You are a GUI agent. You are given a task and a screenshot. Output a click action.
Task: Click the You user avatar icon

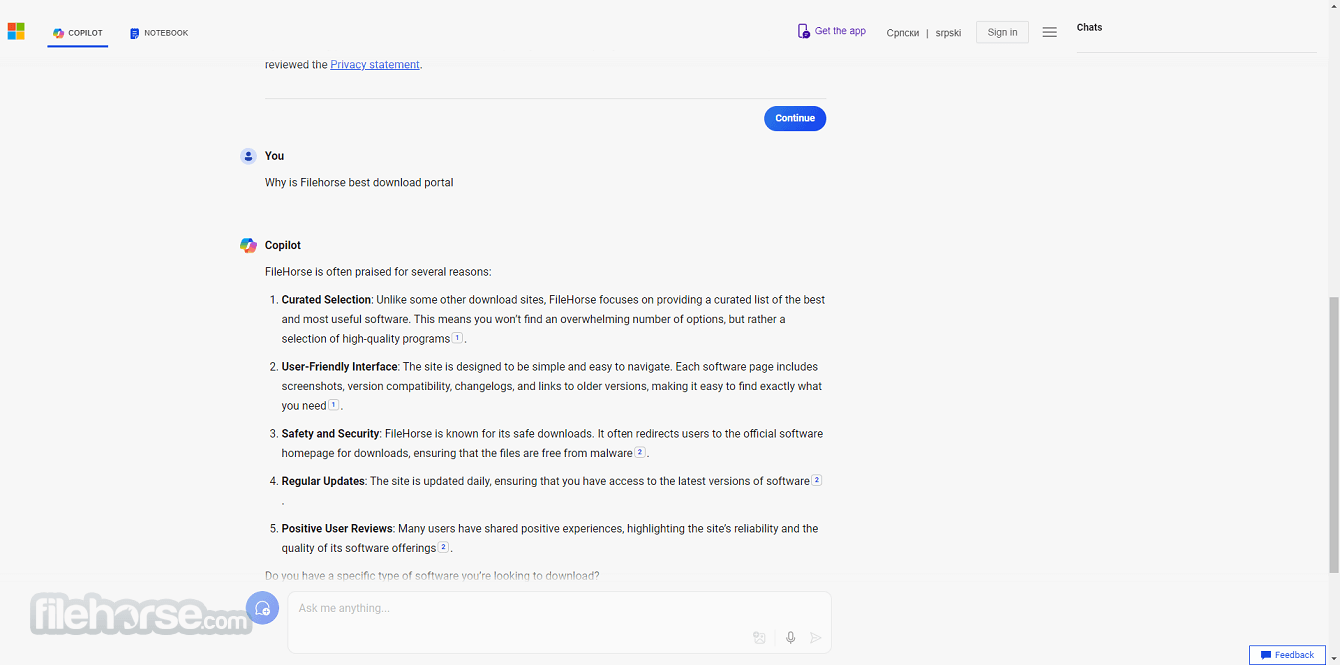pyautogui.click(x=248, y=156)
